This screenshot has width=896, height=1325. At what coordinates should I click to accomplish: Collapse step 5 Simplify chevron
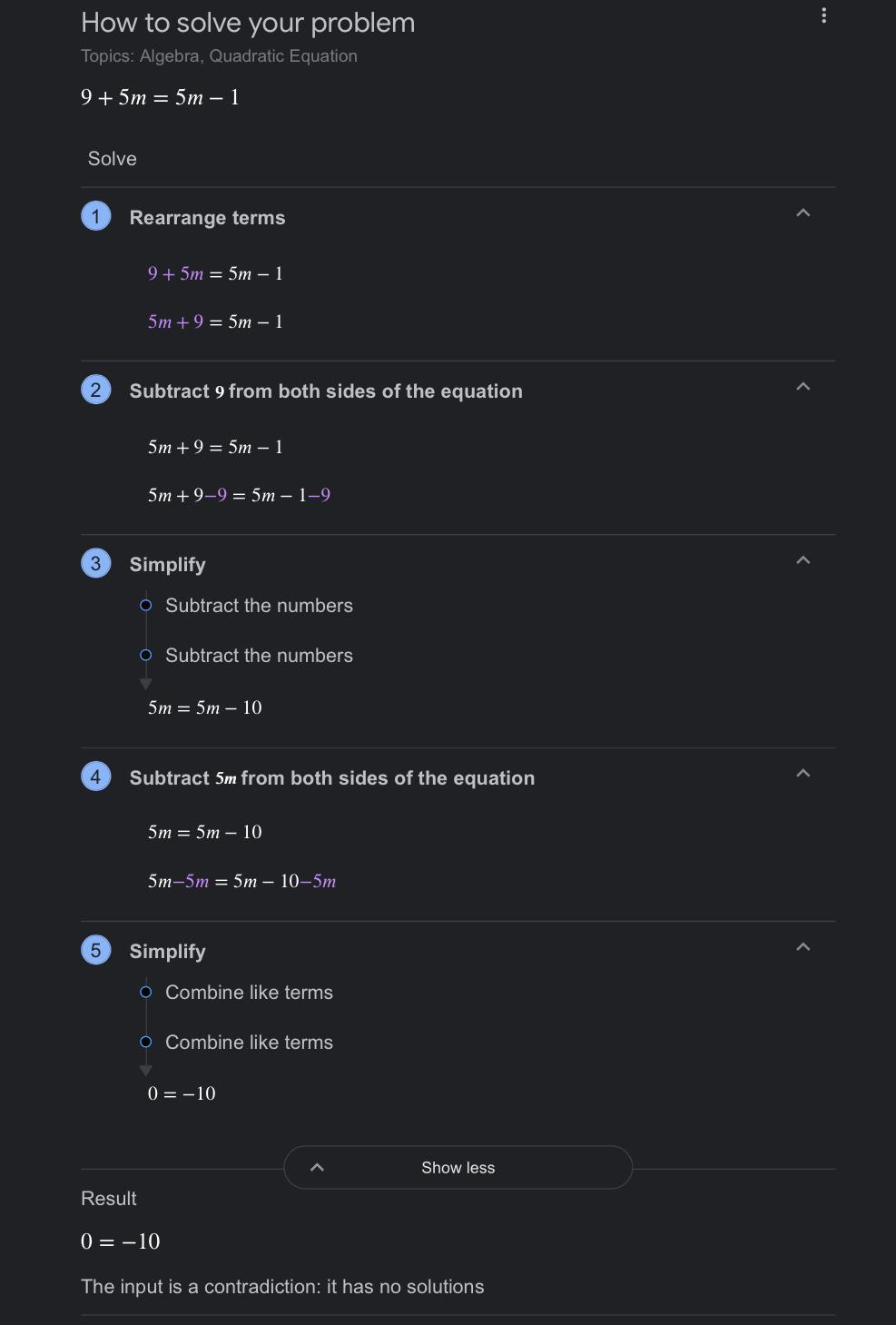pos(802,947)
